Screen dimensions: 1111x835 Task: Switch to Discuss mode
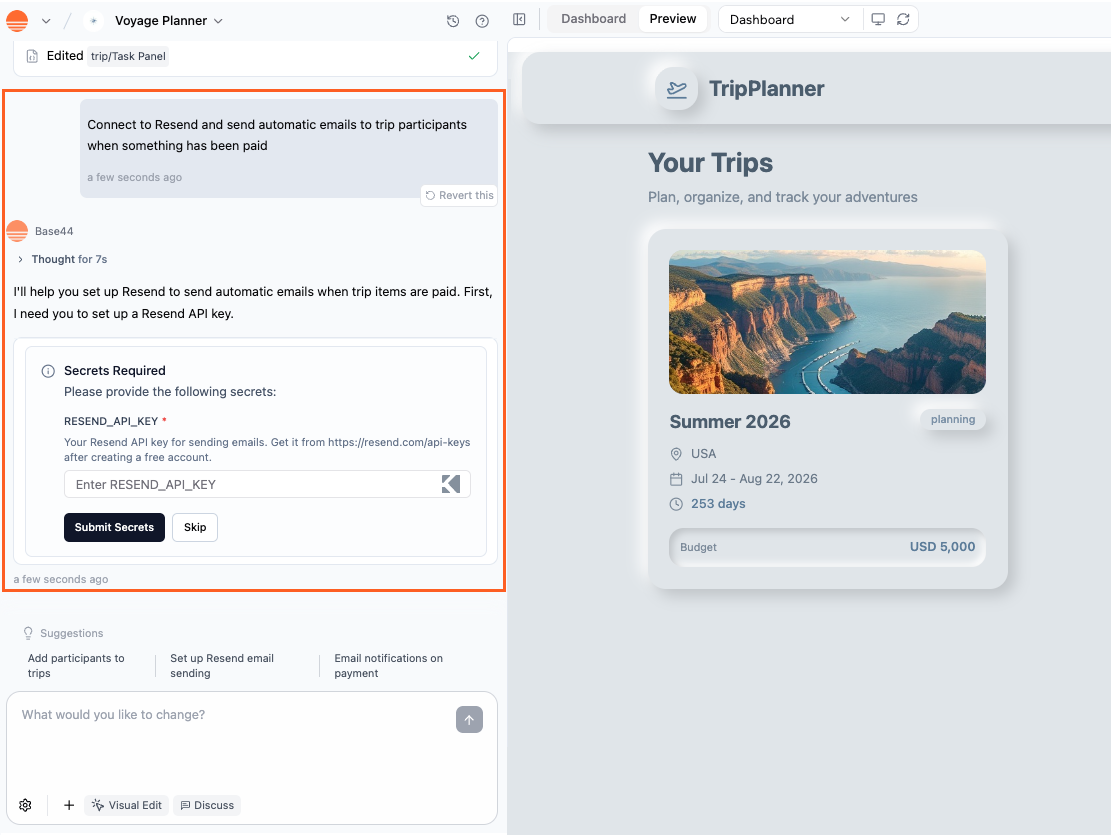pos(207,805)
